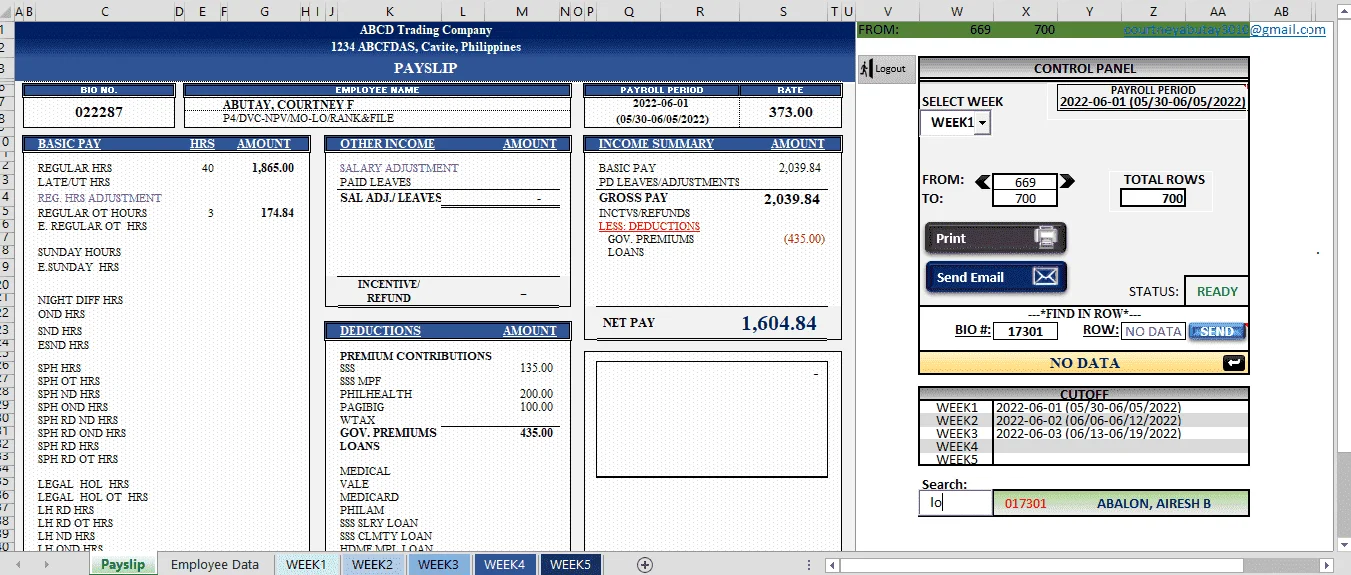Click the left arrow beside the FROM field

point(982,182)
